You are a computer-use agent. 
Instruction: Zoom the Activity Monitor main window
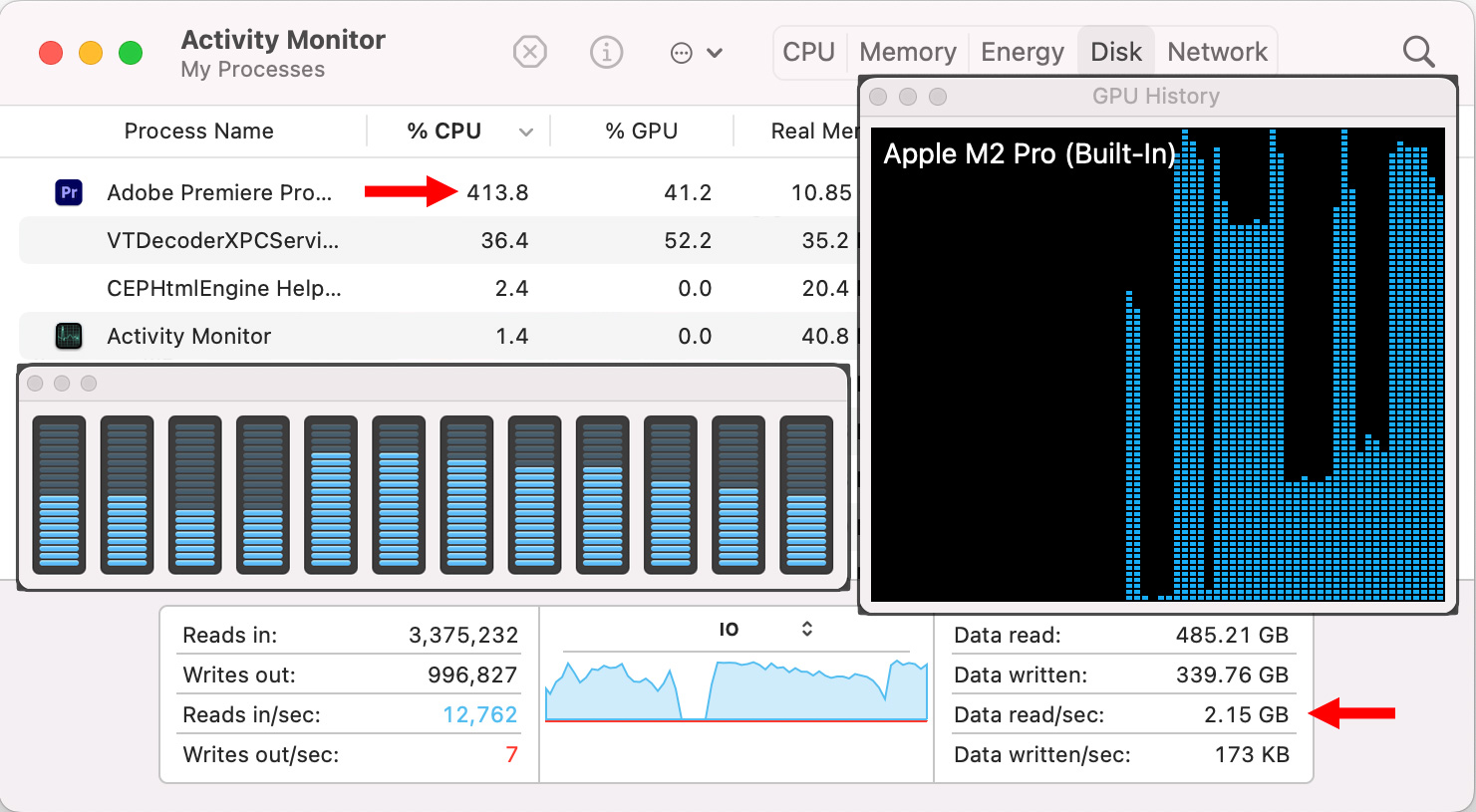131,53
